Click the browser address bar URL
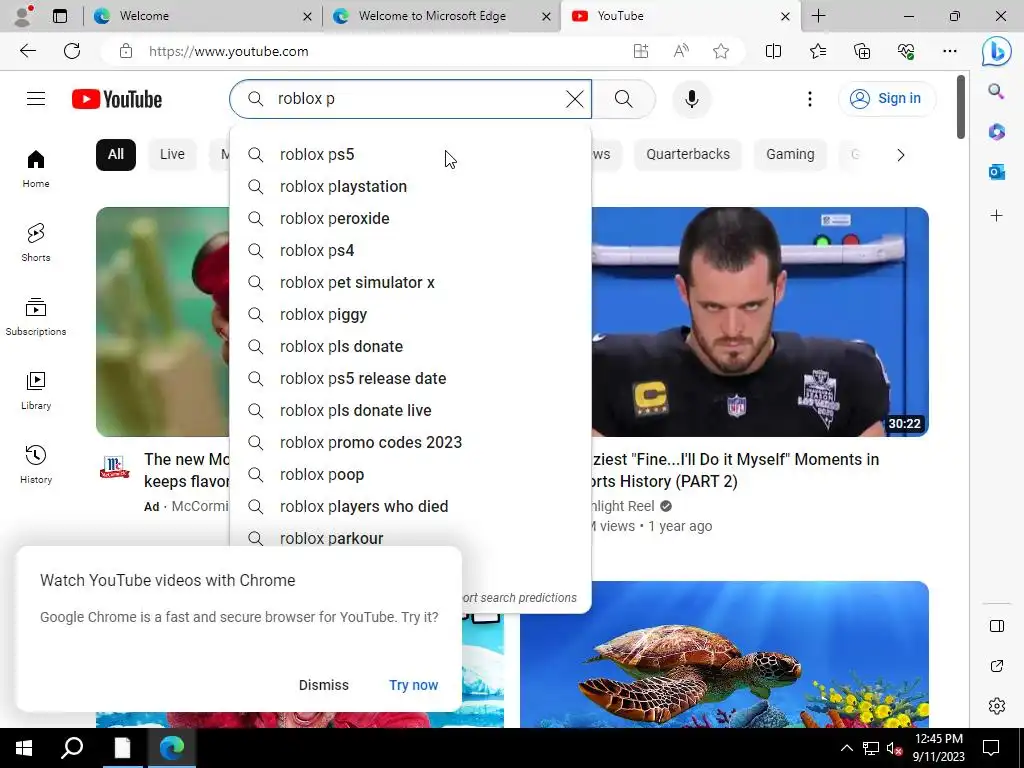Viewport: 1024px width, 768px height. (229, 51)
